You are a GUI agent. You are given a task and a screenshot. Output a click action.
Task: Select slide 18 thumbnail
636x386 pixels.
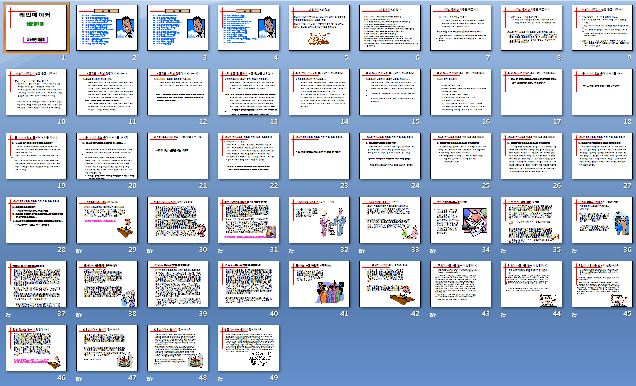pyautogui.click(x=602, y=92)
